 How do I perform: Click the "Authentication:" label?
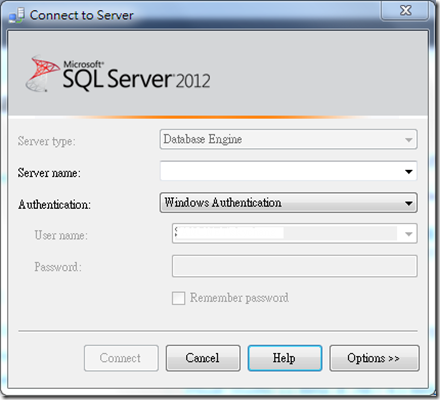pos(54,204)
